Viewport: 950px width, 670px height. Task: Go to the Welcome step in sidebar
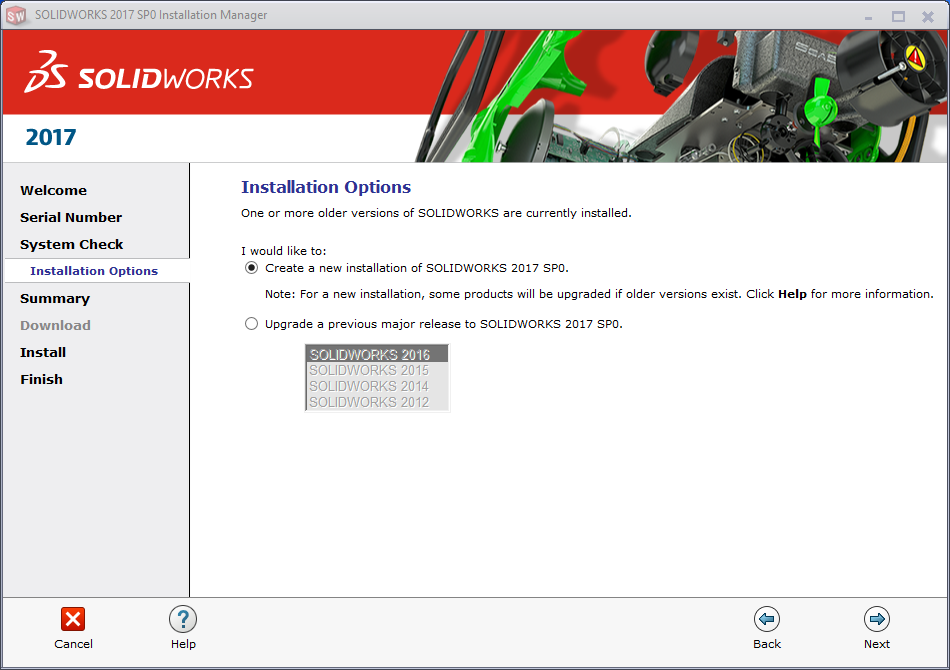click(x=53, y=190)
